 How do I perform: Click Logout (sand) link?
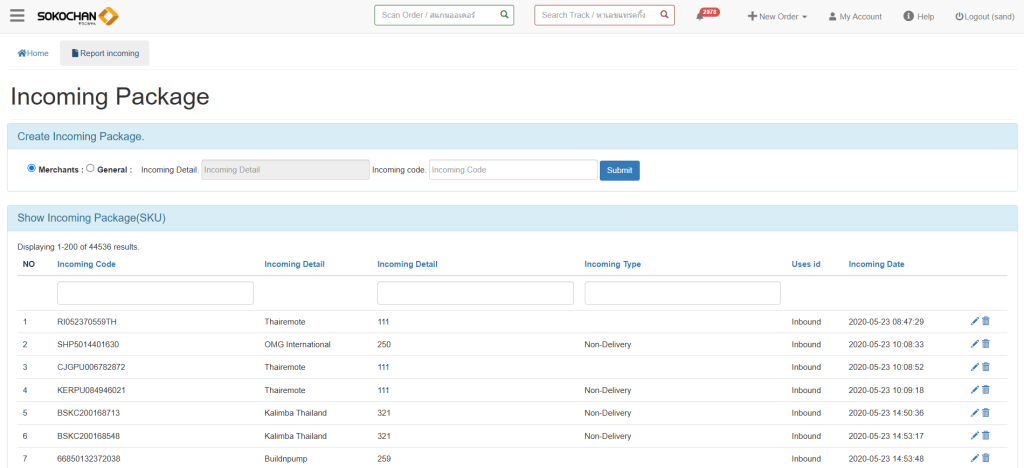984,17
